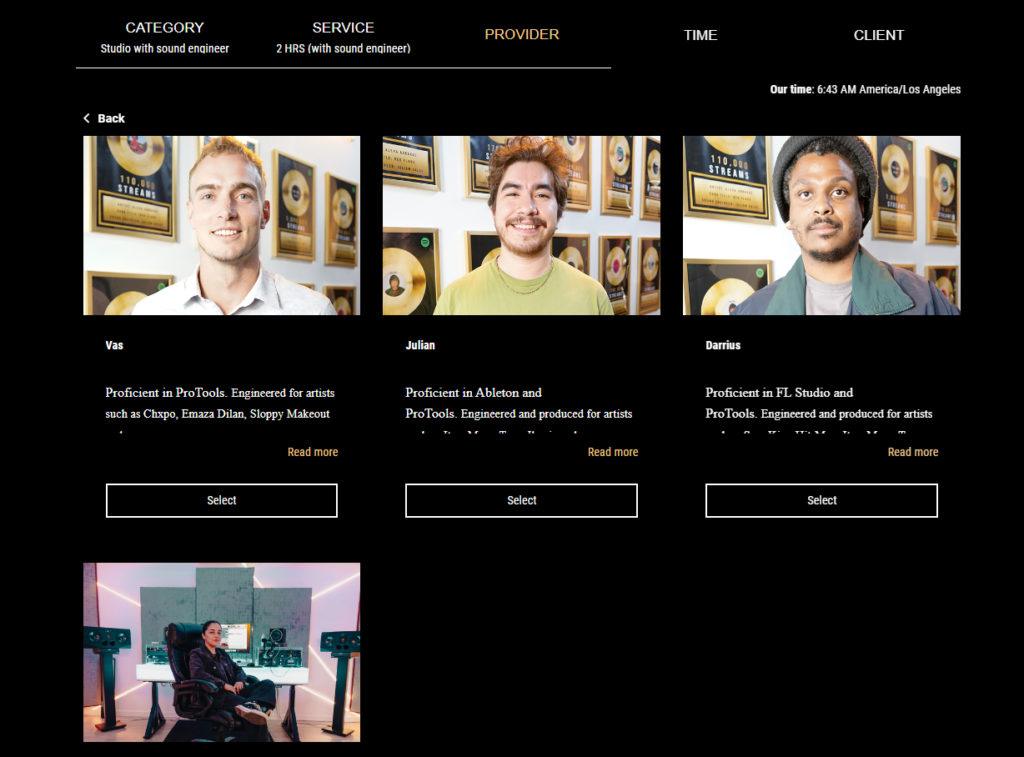Open the CLIENT step tab
The width and height of the screenshot is (1024, 757).
pos(878,35)
